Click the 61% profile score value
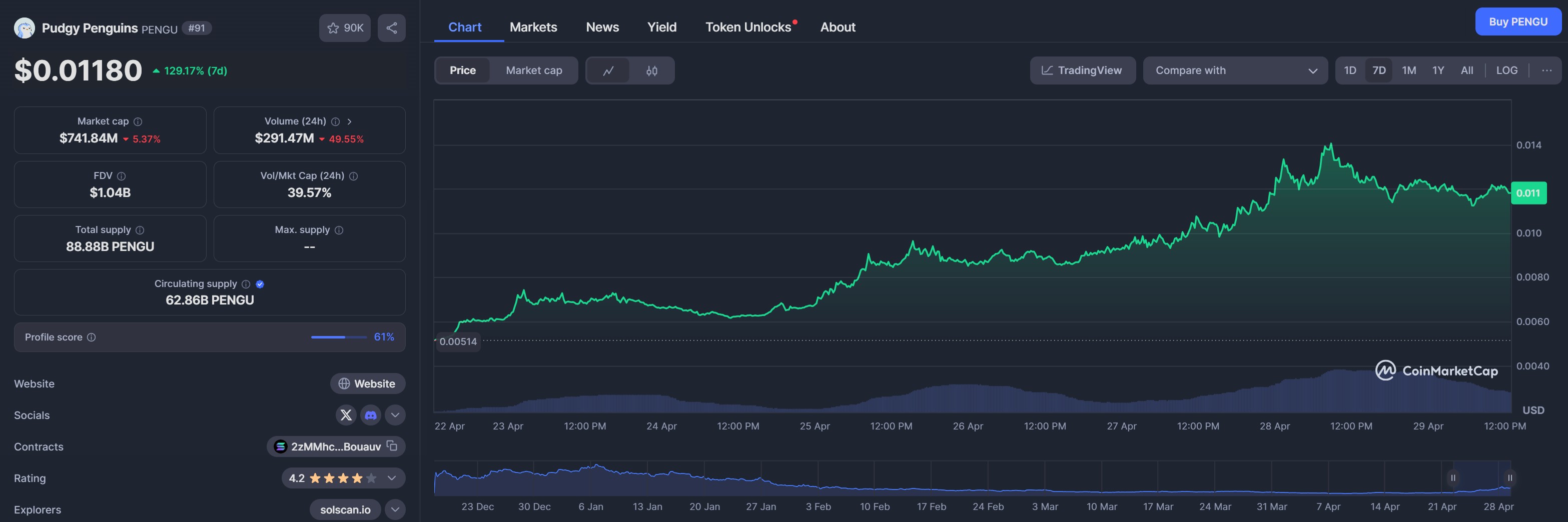 (x=384, y=337)
